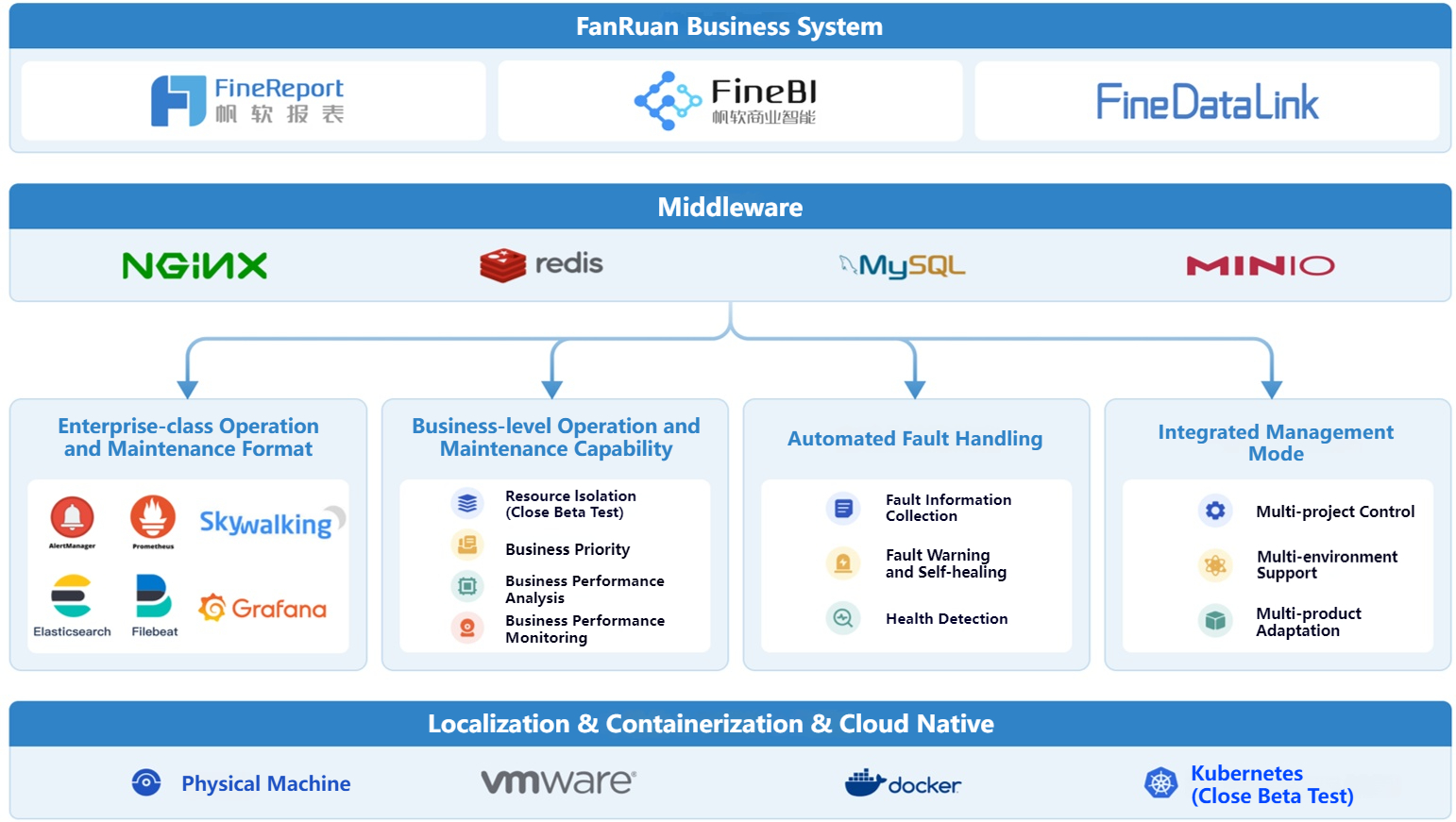Select the MySQL logo
The height and width of the screenshot is (822, 1456).
[903, 266]
